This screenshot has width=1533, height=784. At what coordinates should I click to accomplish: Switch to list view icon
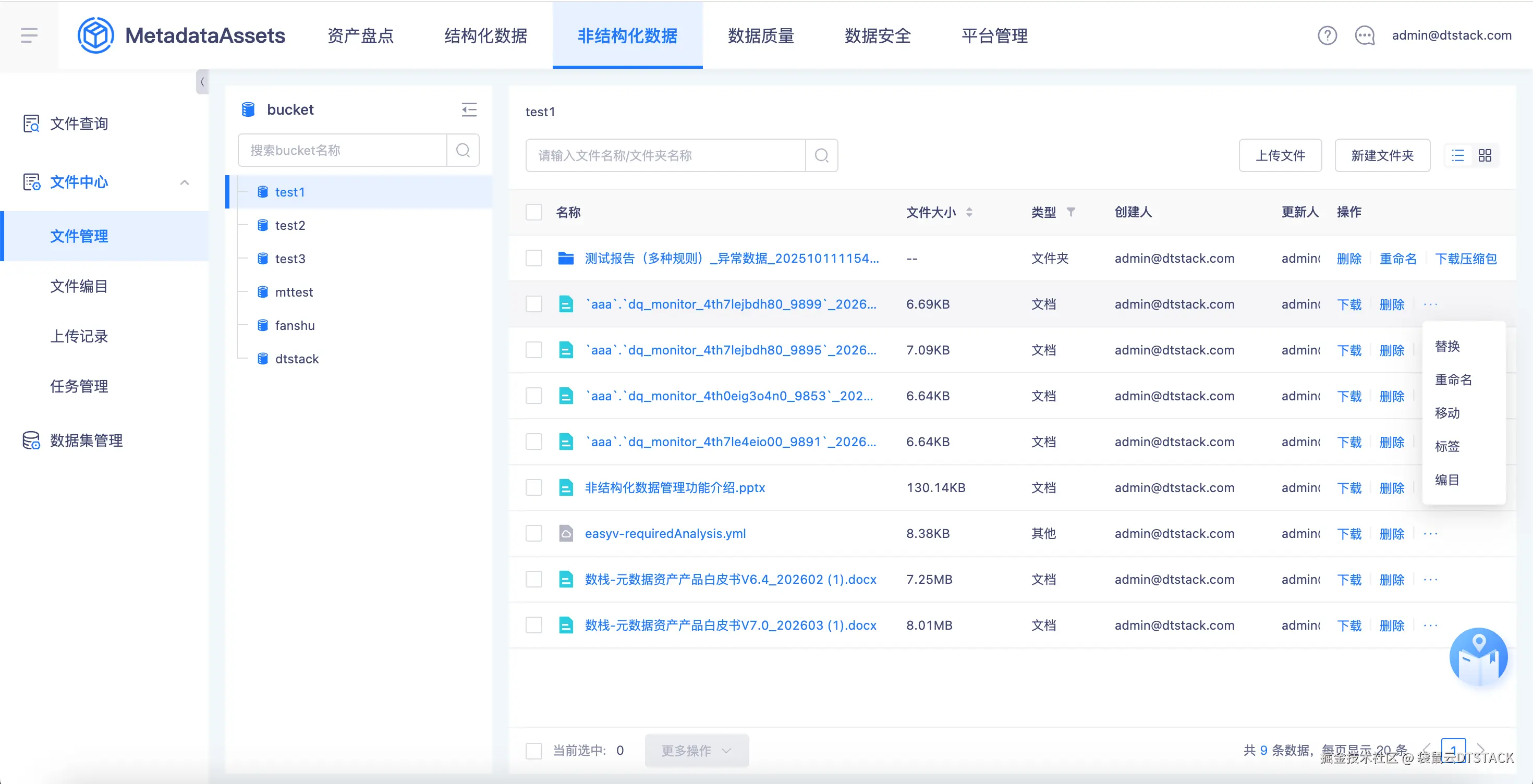coord(1457,155)
